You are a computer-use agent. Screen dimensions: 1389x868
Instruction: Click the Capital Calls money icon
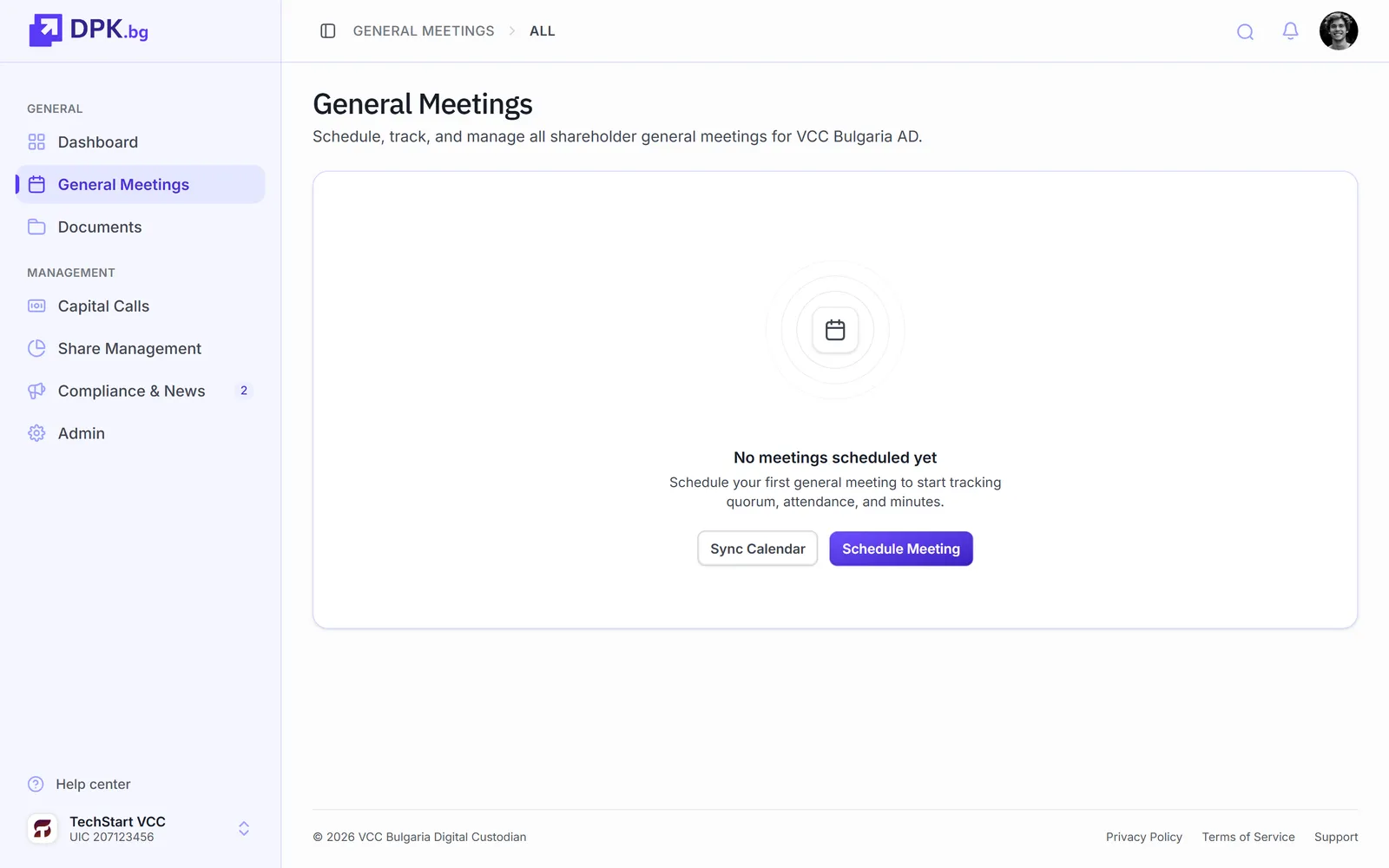tap(36, 306)
